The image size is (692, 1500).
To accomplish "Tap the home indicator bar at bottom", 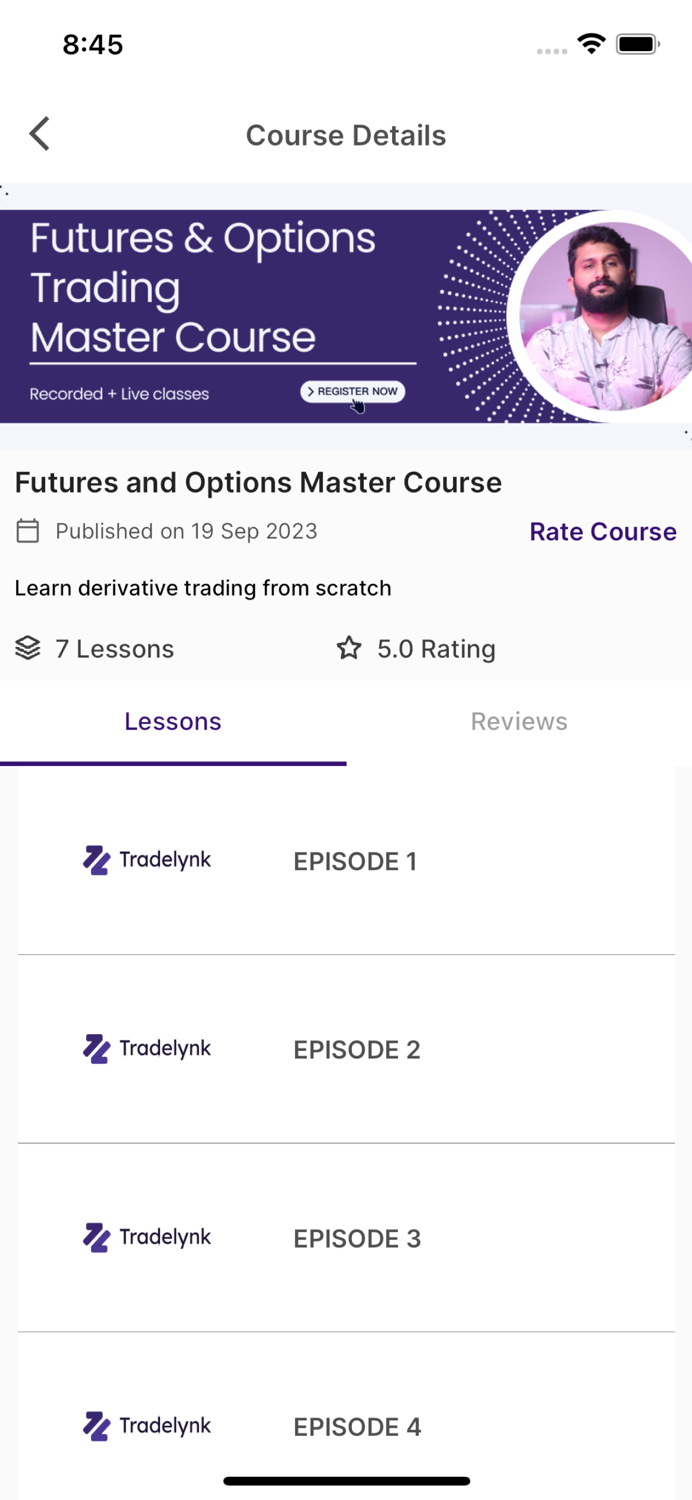I will coord(346,1481).
